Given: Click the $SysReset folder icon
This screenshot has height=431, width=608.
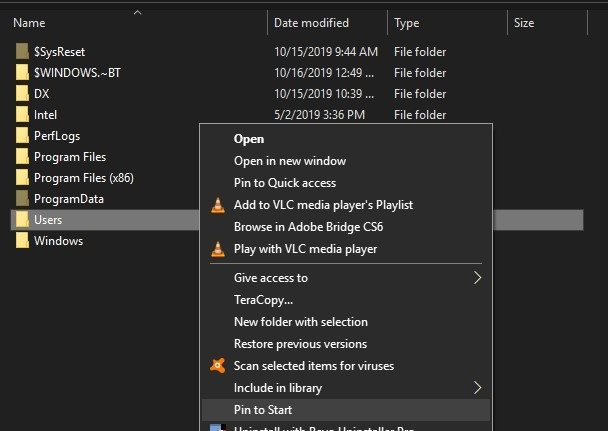Looking at the screenshot, I should [x=22, y=51].
